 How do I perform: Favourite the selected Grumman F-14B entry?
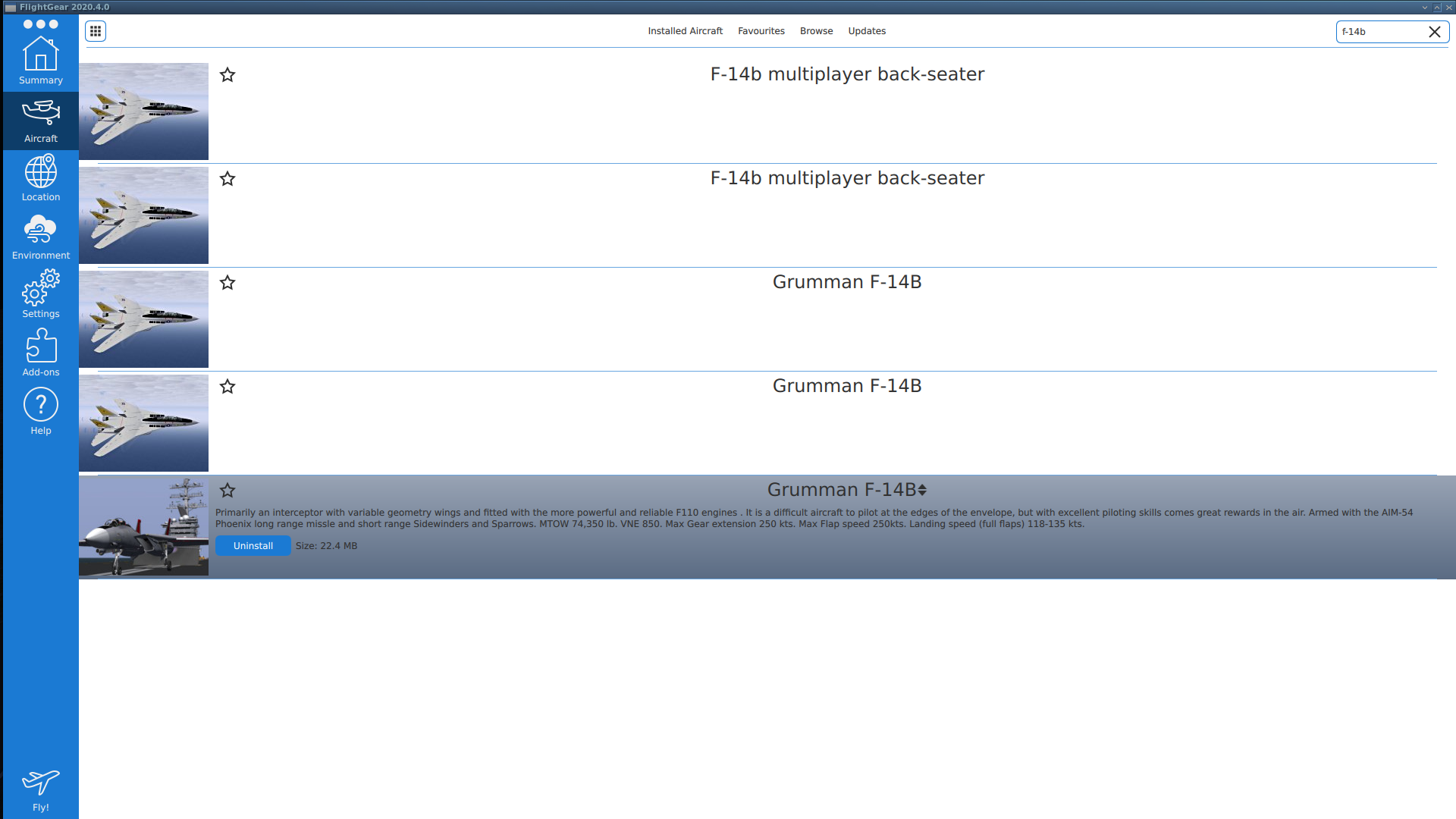point(227,490)
